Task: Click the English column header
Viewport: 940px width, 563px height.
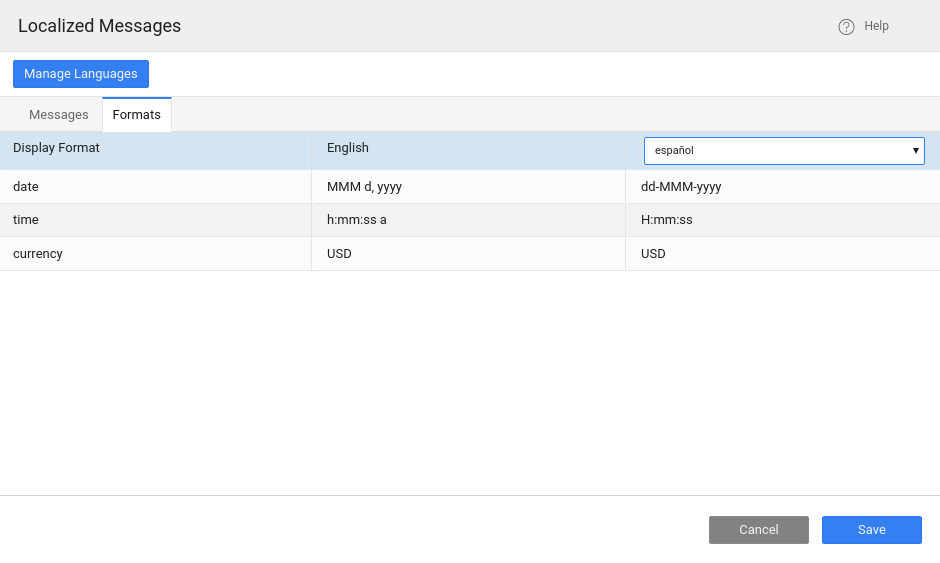Action: pos(348,148)
